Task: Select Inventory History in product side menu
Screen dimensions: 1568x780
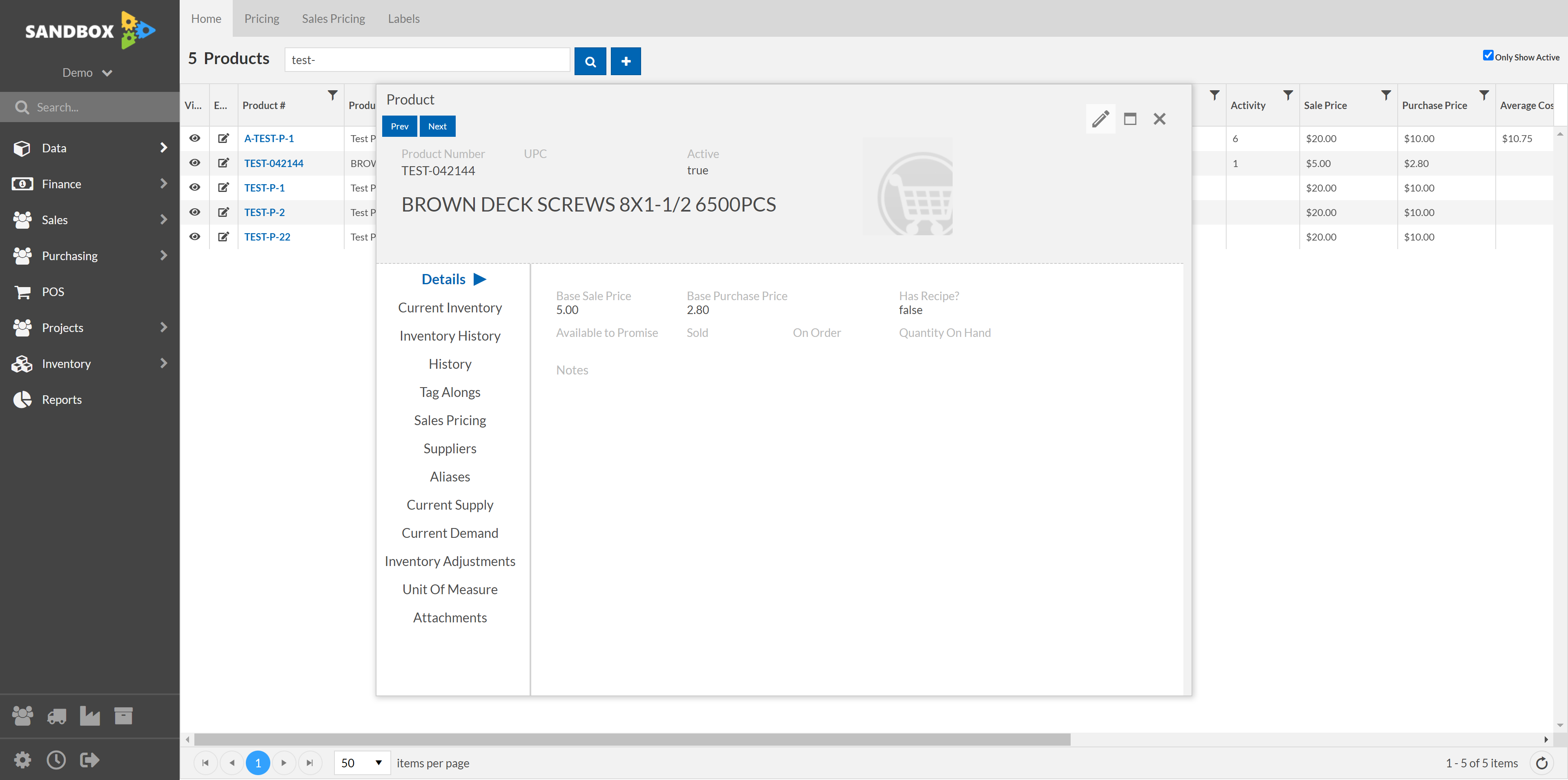Action: click(450, 336)
